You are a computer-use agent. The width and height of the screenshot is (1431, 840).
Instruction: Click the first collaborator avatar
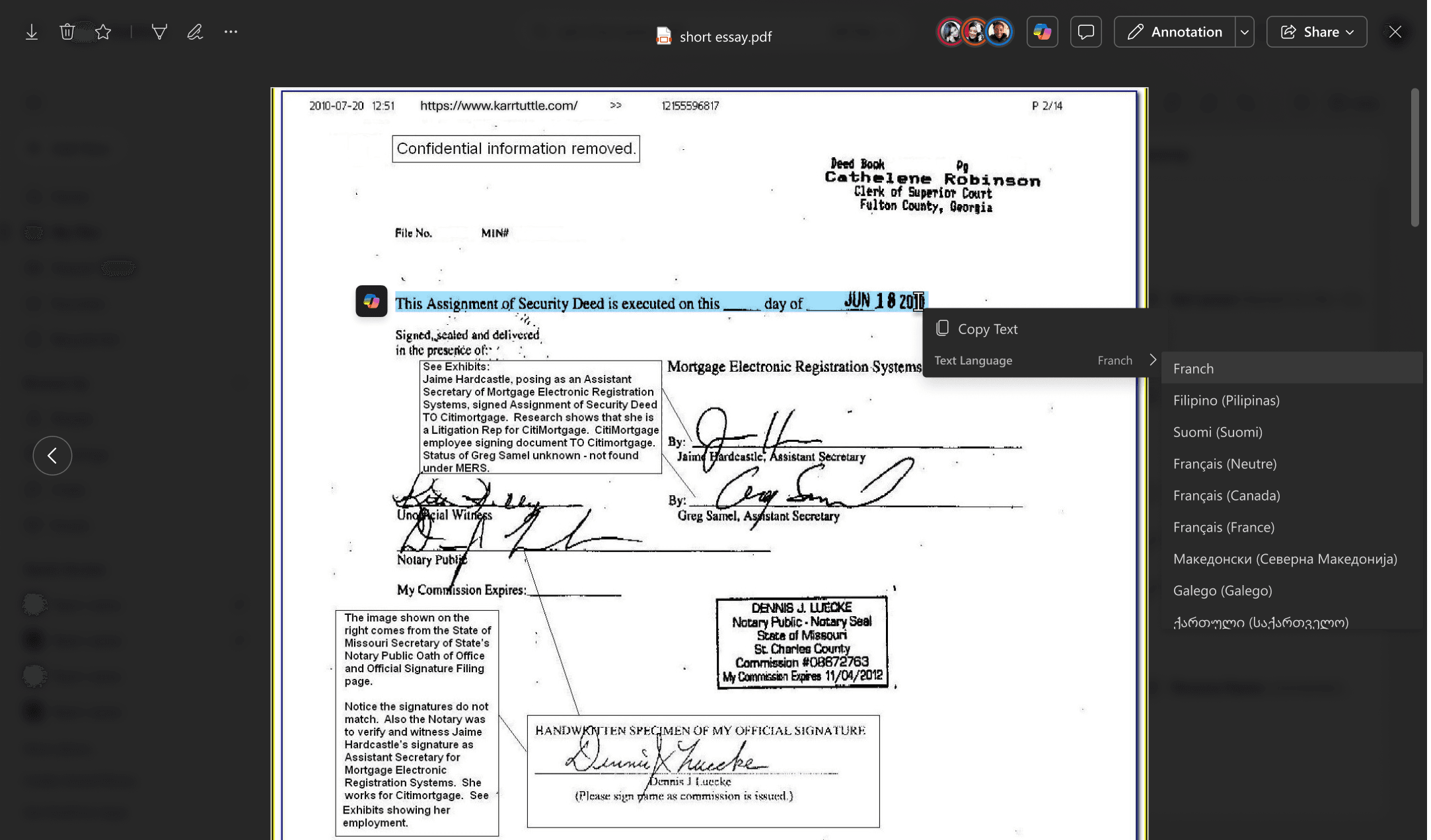coord(951,32)
